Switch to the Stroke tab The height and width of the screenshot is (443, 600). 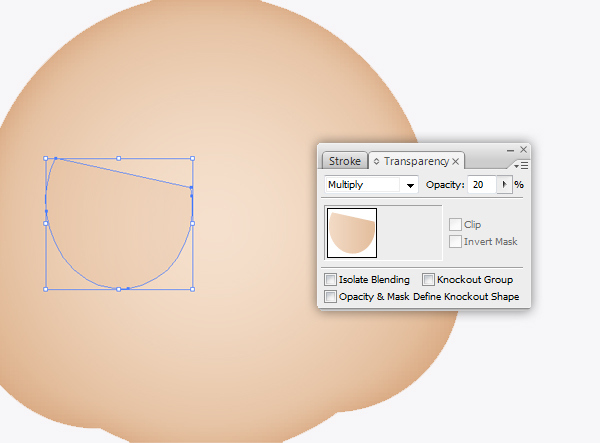tap(345, 161)
